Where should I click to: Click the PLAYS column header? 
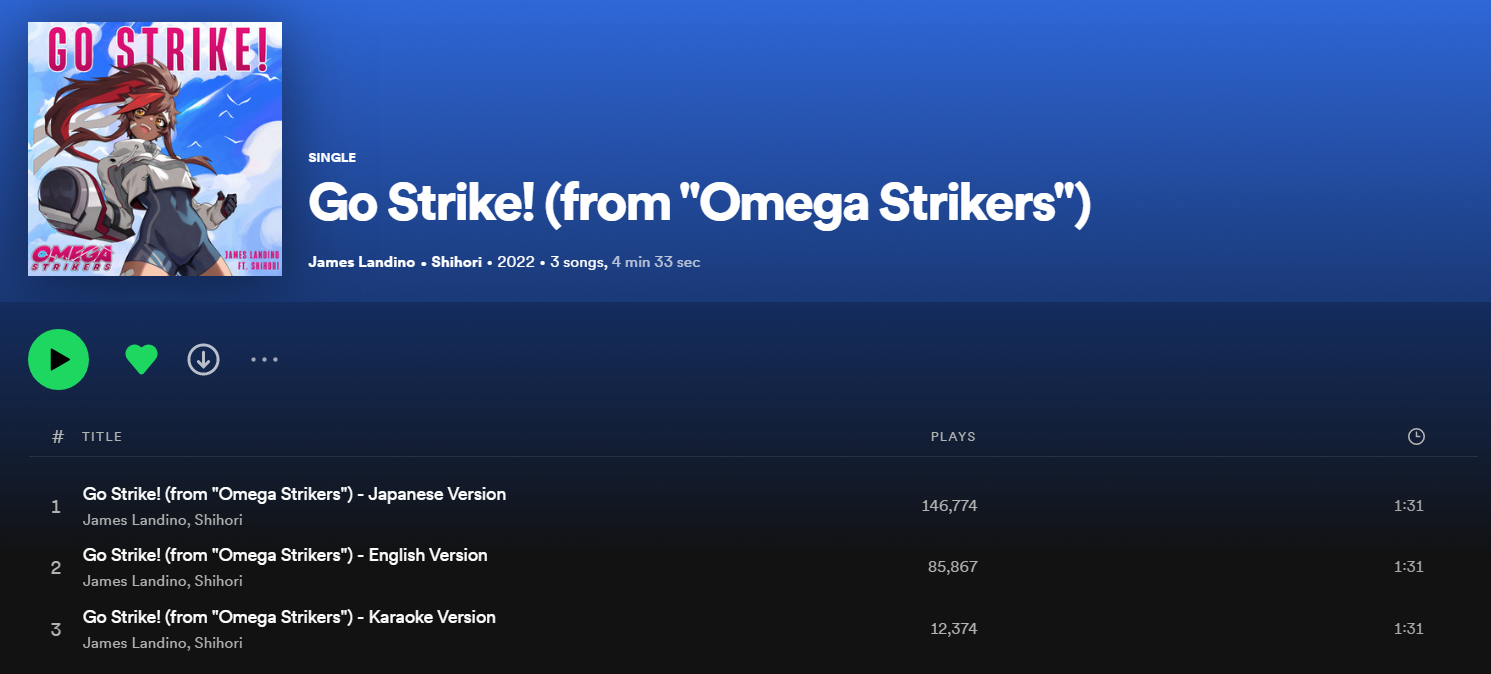tap(953, 437)
